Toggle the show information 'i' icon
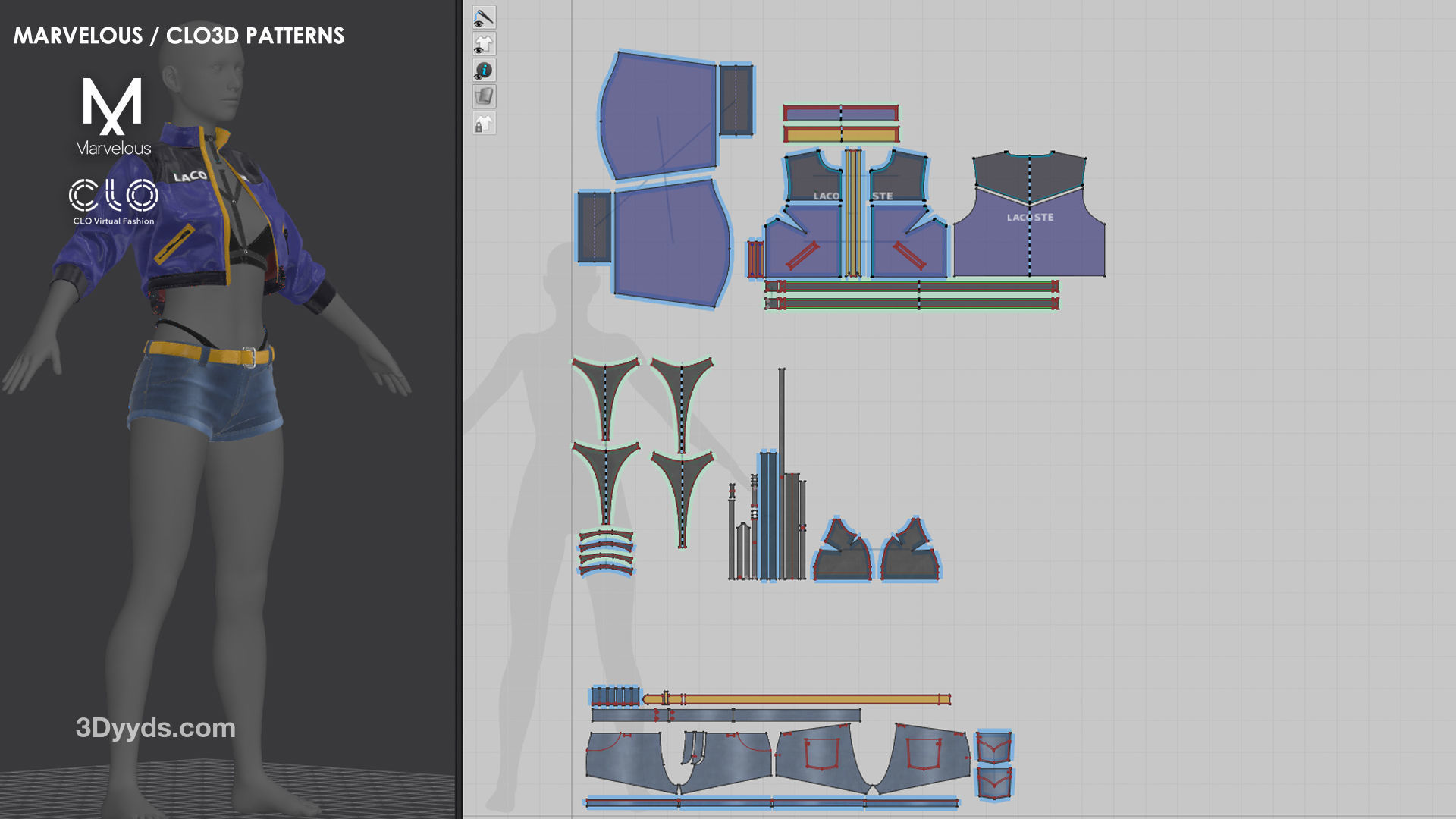This screenshot has width=1456, height=819. click(x=484, y=71)
